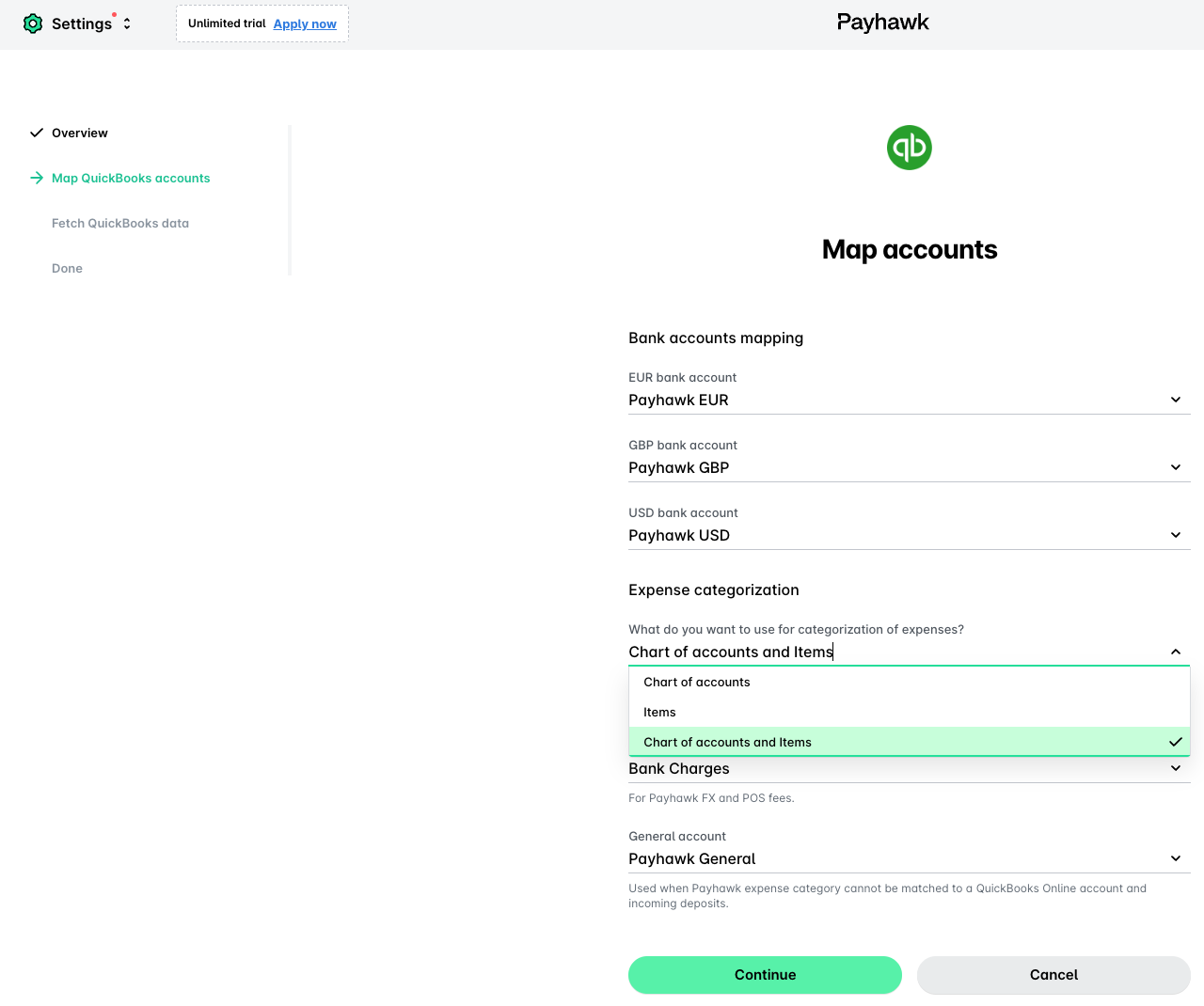Click the General account label
Viewport: 1204px width, 1006px height.
click(677, 836)
